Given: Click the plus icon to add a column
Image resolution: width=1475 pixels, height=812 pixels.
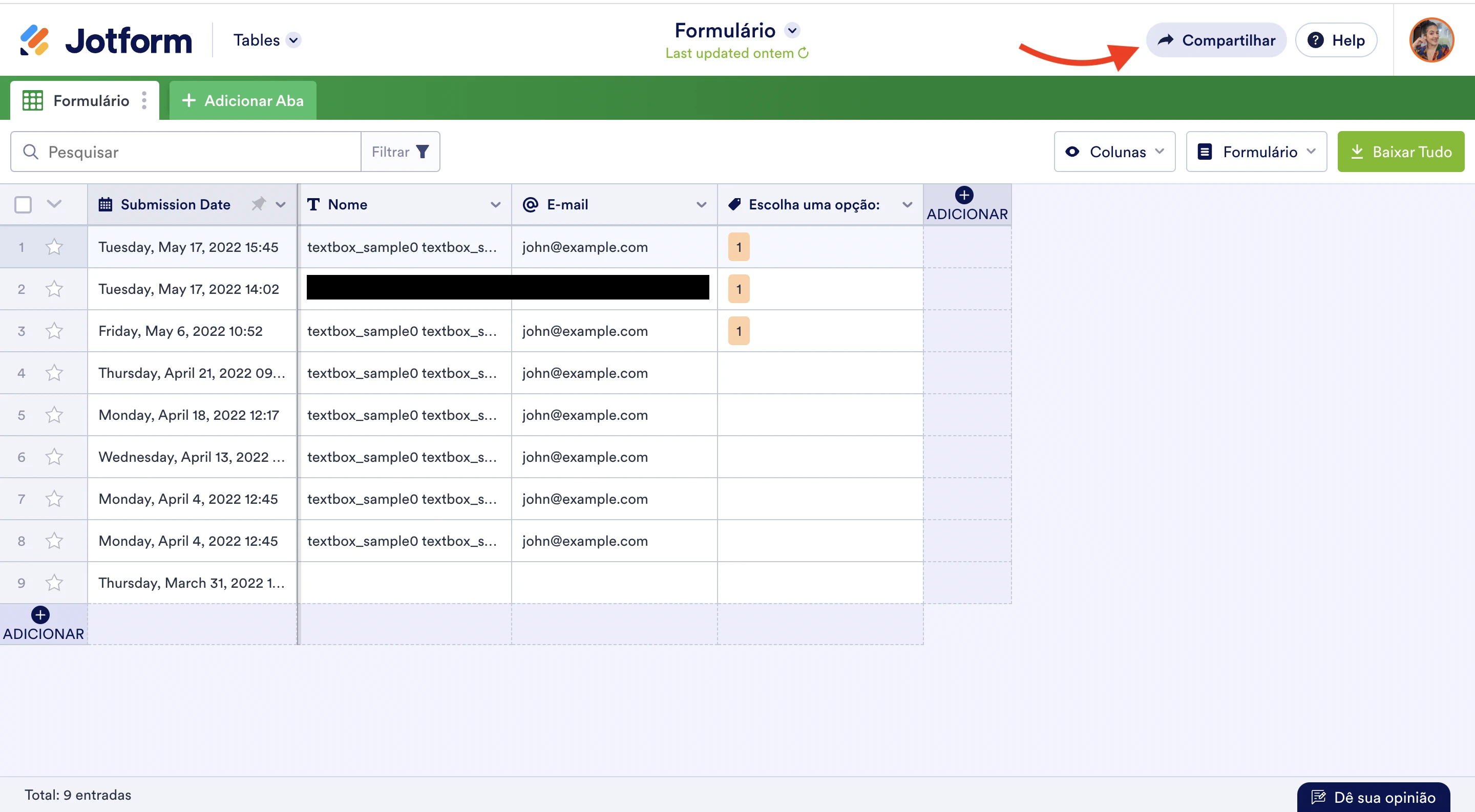Looking at the screenshot, I should (x=964, y=195).
